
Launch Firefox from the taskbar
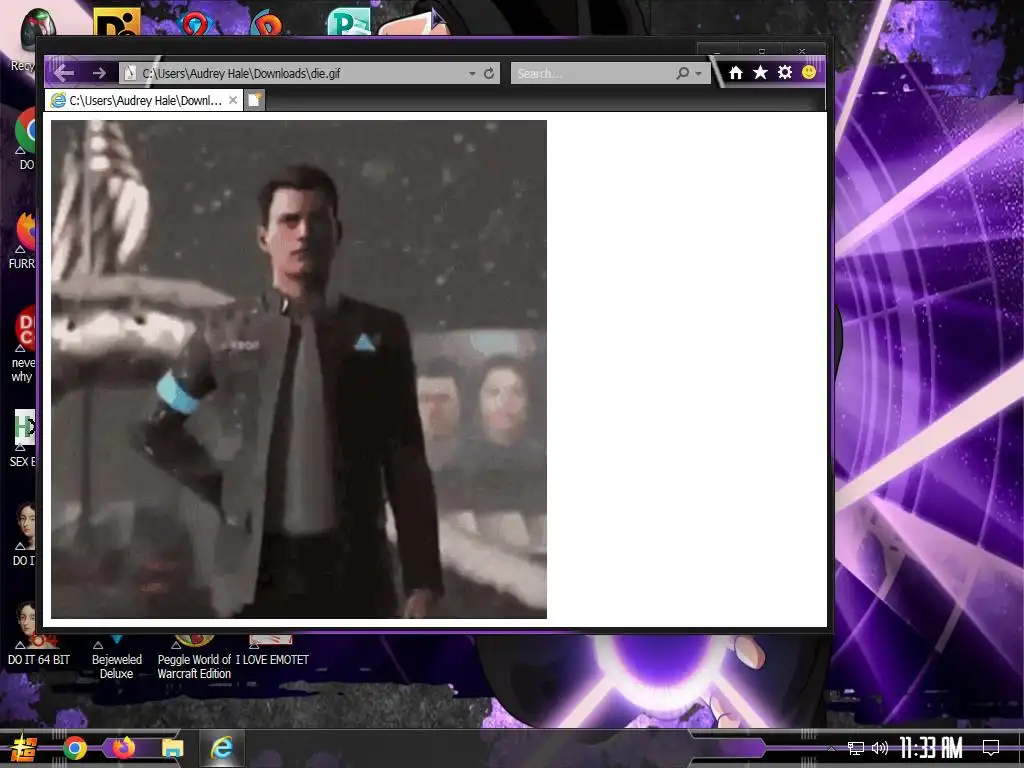(123, 748)
